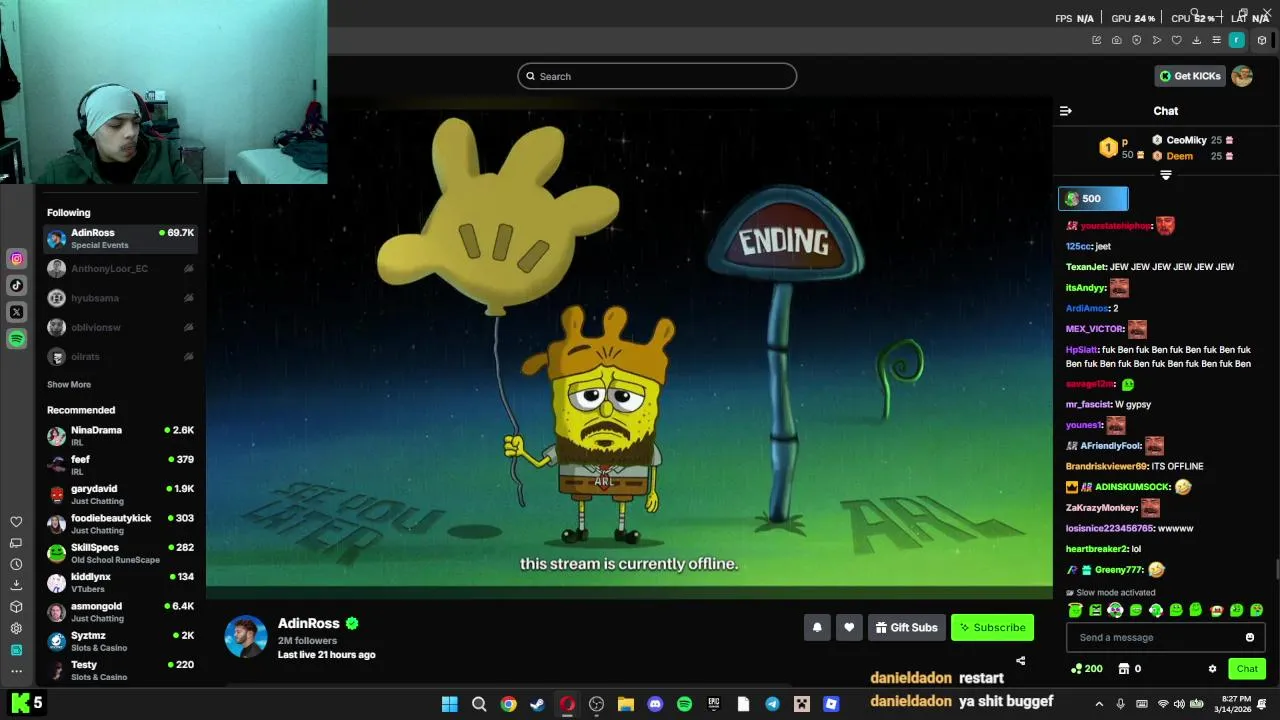Click the Brandriskviewer69 username in chat

coord(1106,466)
